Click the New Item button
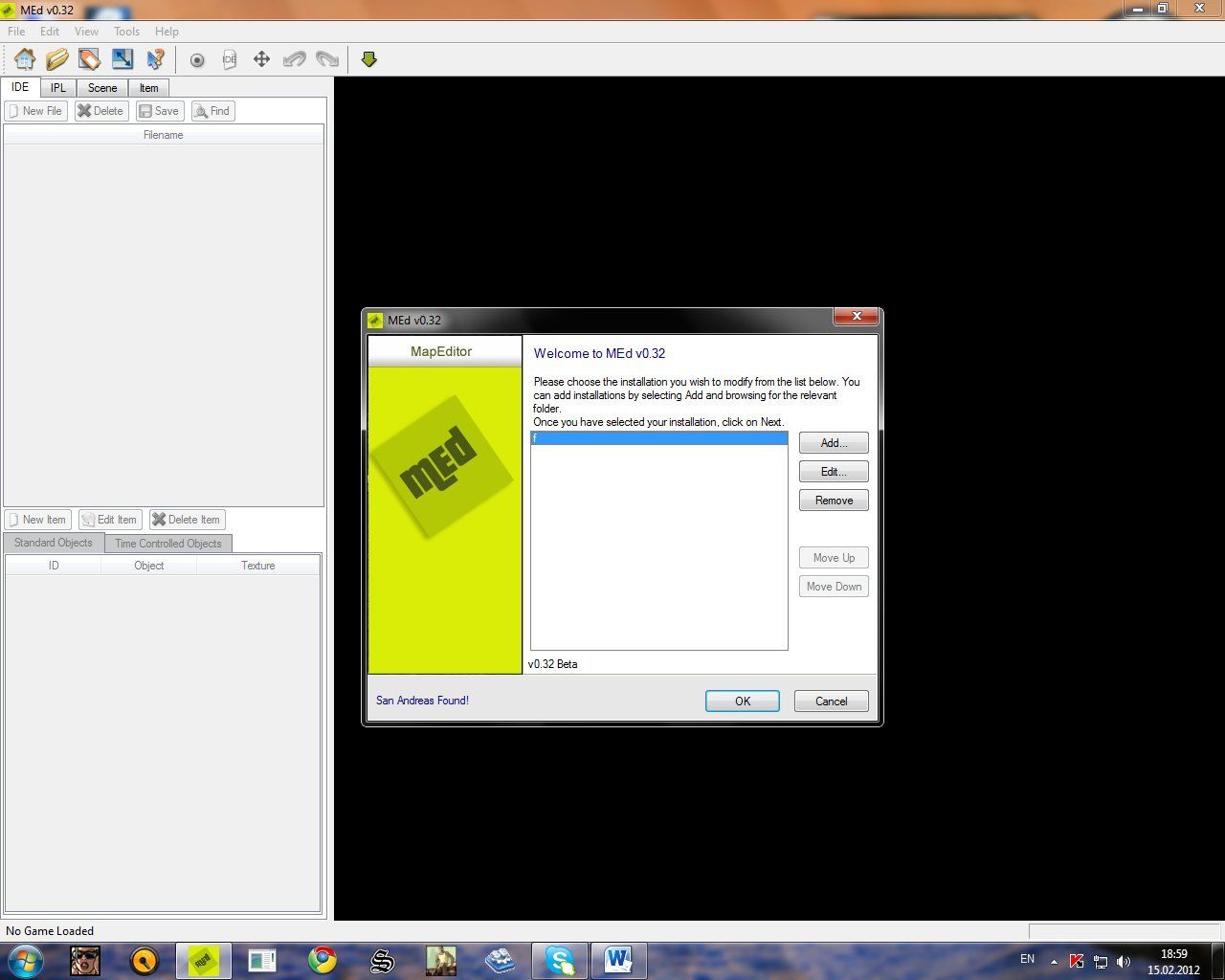 [37, 520]
